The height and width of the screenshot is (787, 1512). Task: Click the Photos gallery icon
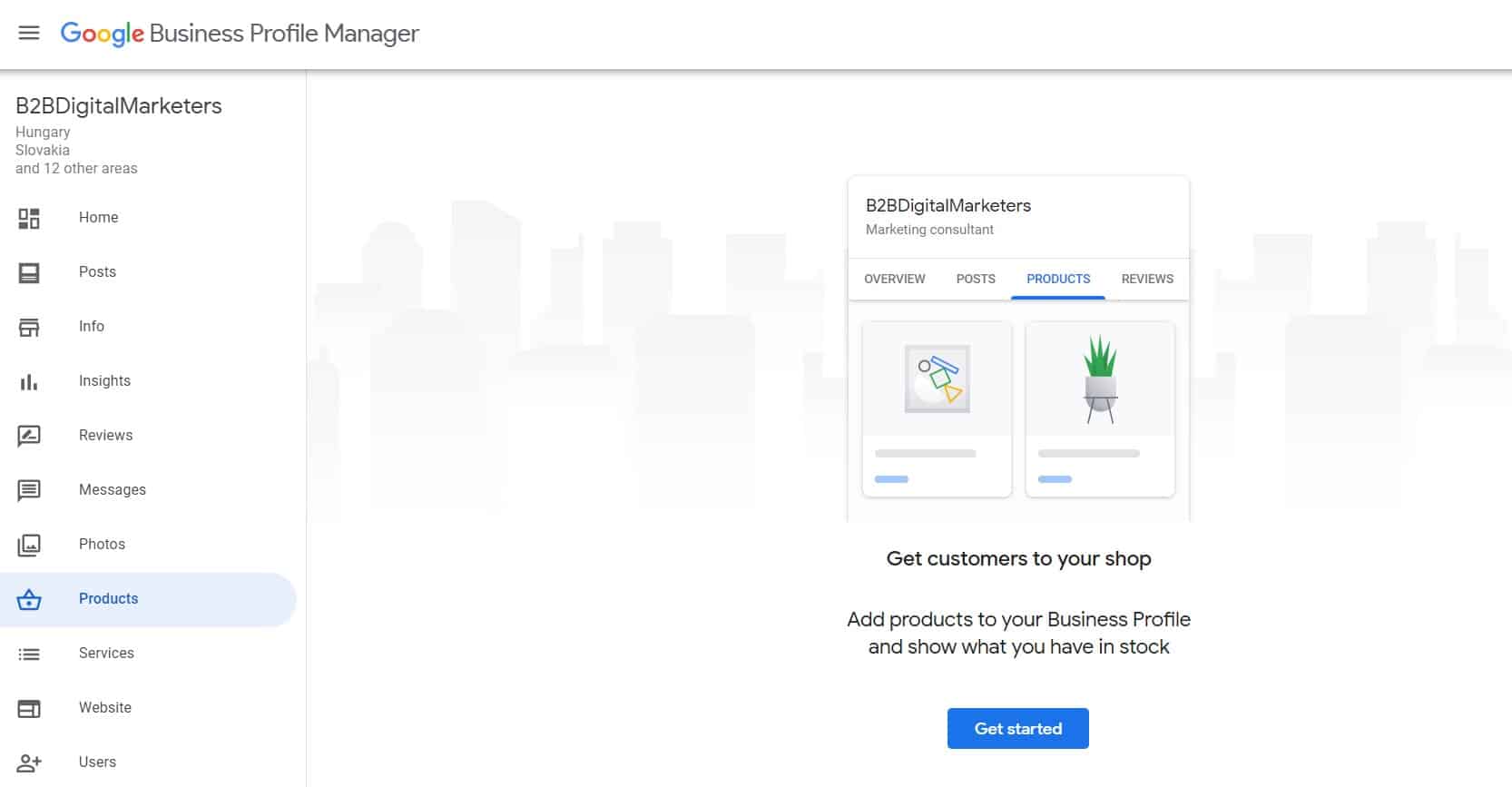[29, 545]
